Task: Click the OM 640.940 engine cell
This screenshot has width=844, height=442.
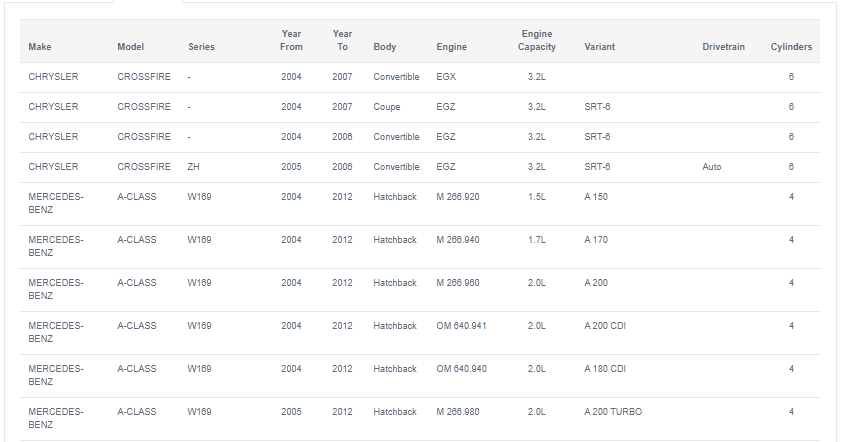Action: click(461, 369)
